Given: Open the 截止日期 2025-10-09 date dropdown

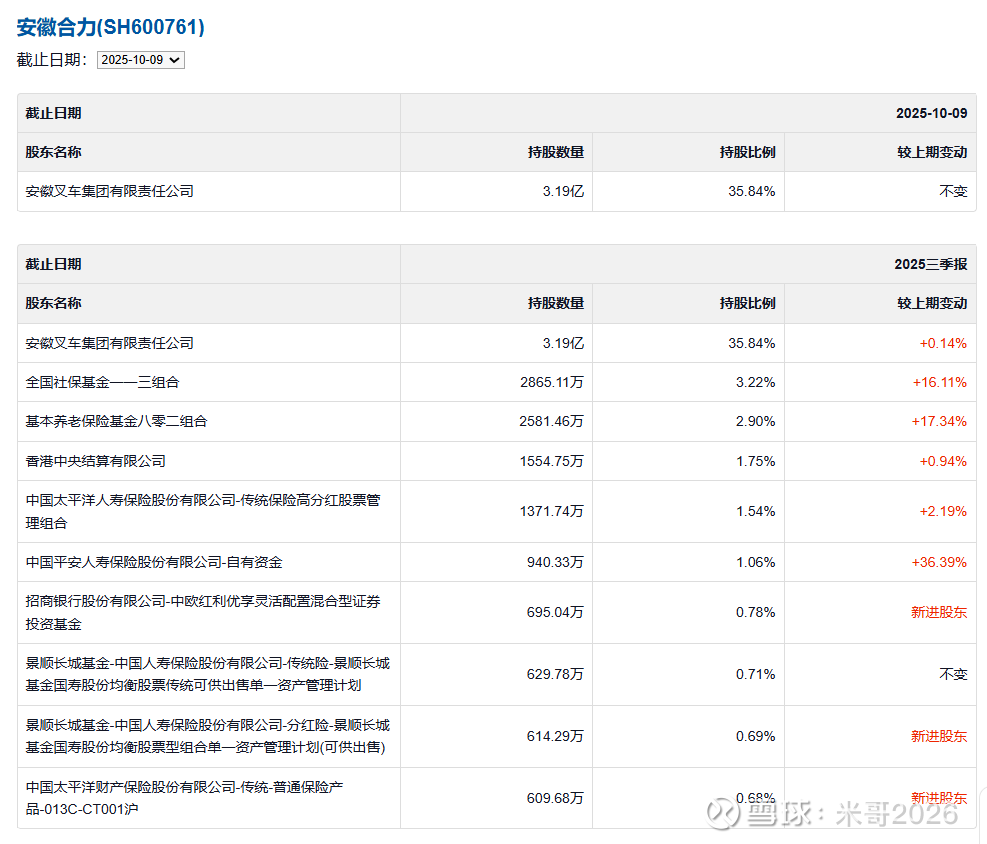Looking at the screenshot, I should point(141,60).
